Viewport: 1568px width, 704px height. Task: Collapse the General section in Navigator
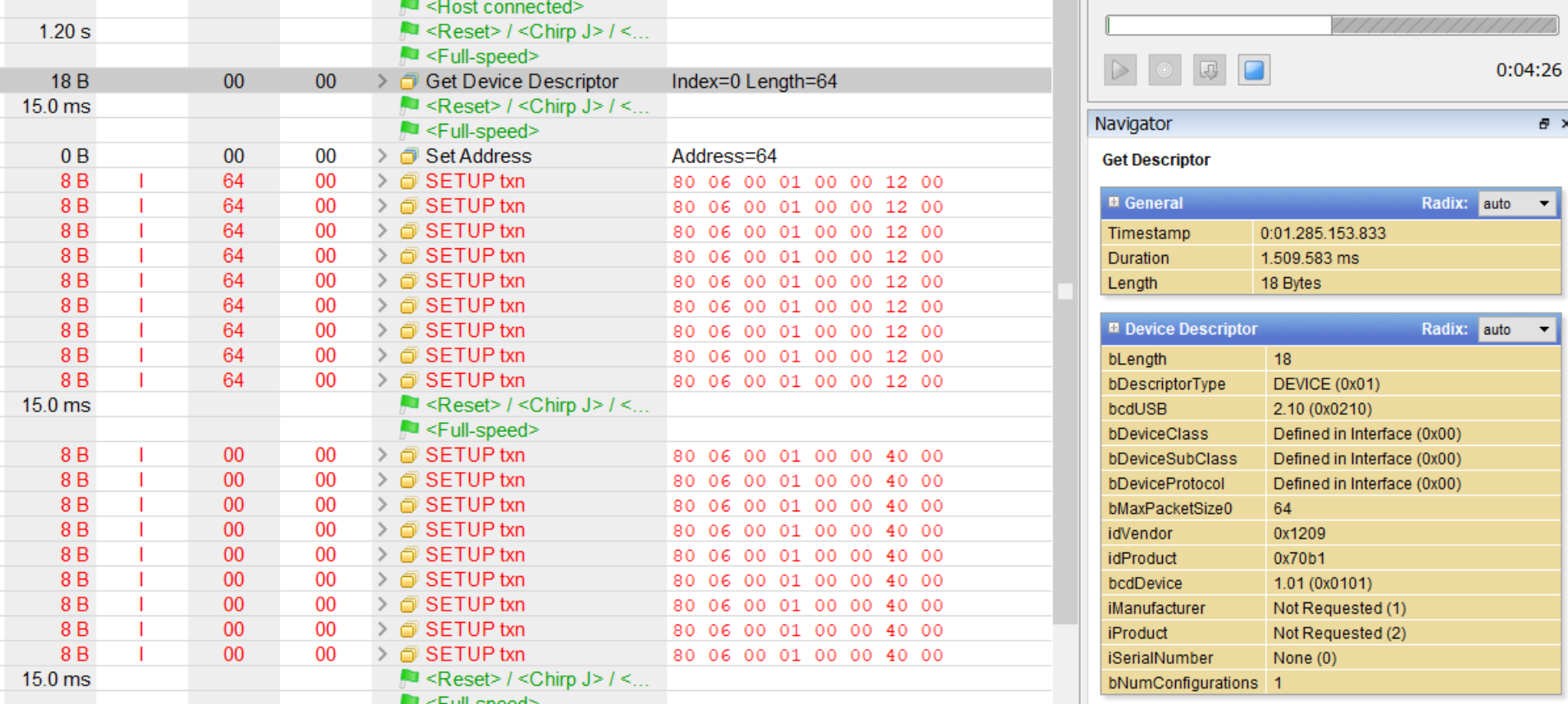(x=1114, y=202)
